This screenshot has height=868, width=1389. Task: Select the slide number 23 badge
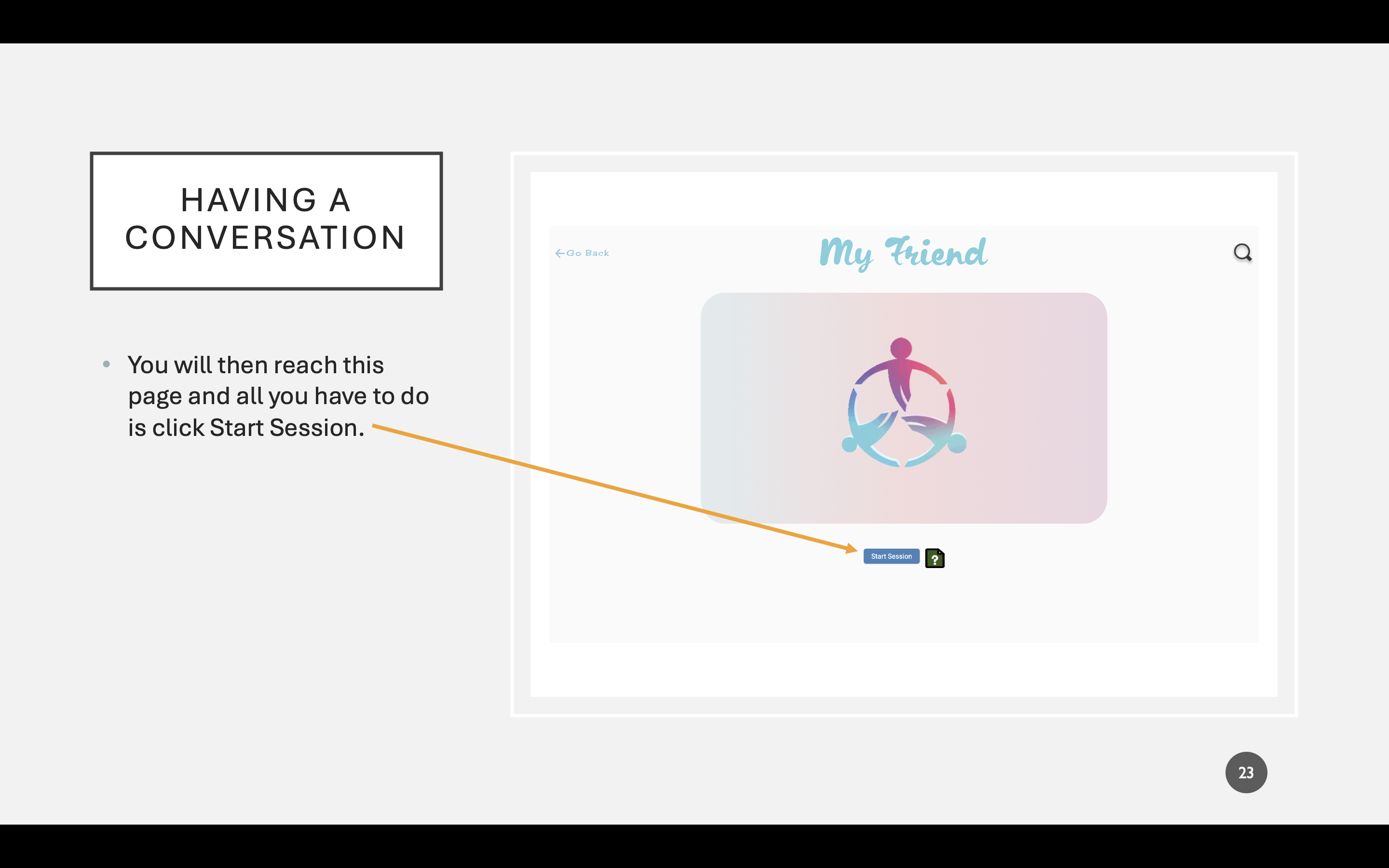[1245, 772]
